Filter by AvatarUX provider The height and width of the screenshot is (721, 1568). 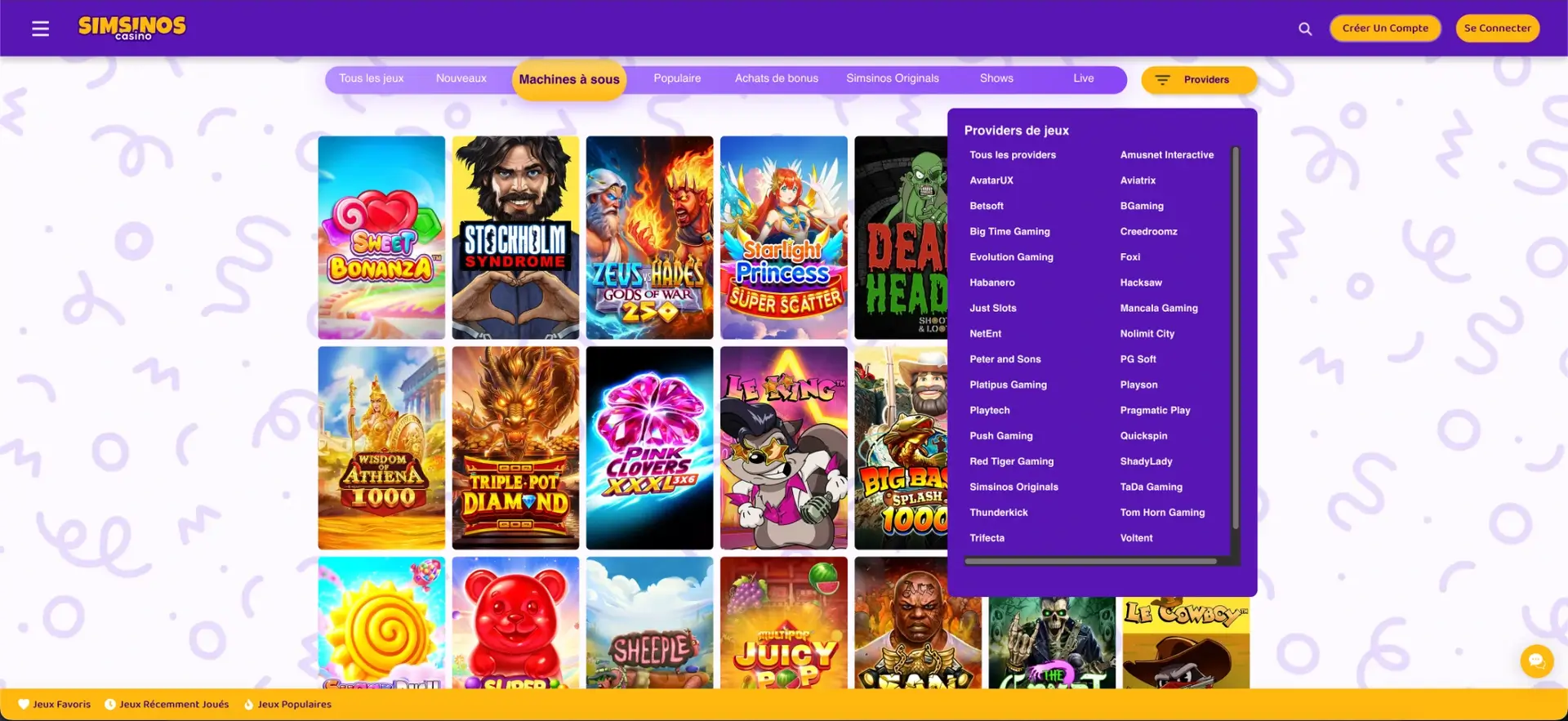pyautogui.click(x=991, y=180)
